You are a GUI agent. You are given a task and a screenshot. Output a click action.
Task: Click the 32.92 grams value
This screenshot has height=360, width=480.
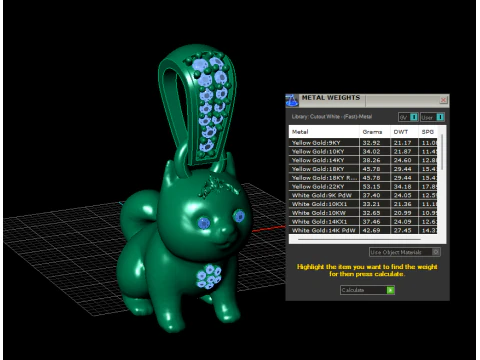[x=371, y=143]
